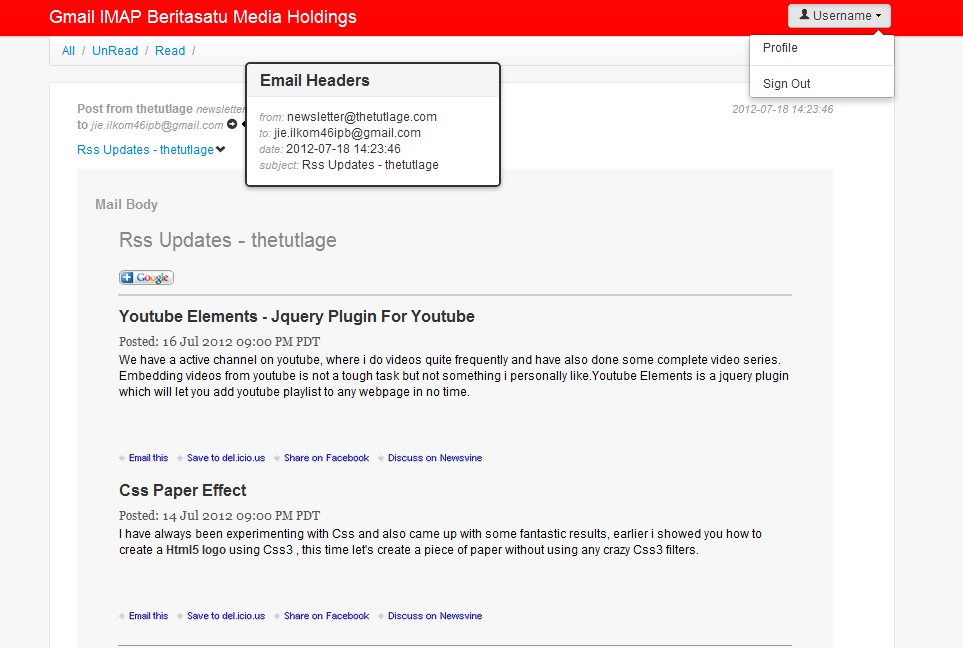Click the arrow icon after recipient address
This screenshot has width=963, height=648.
coord(232,124)
